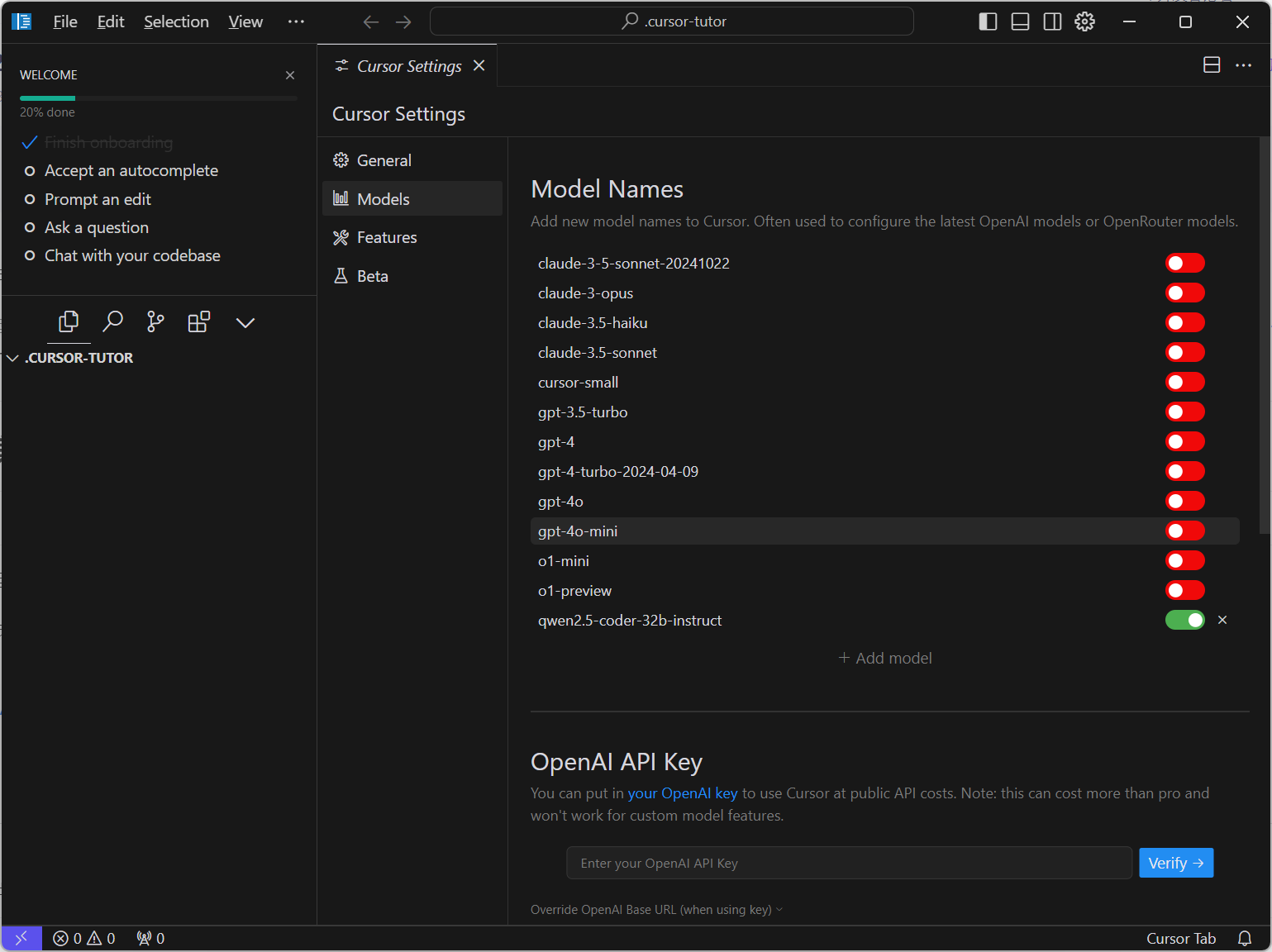Open Source Control branch icon
The width and height of the screenshot is (1272, 952).
[x=155, y=322]
